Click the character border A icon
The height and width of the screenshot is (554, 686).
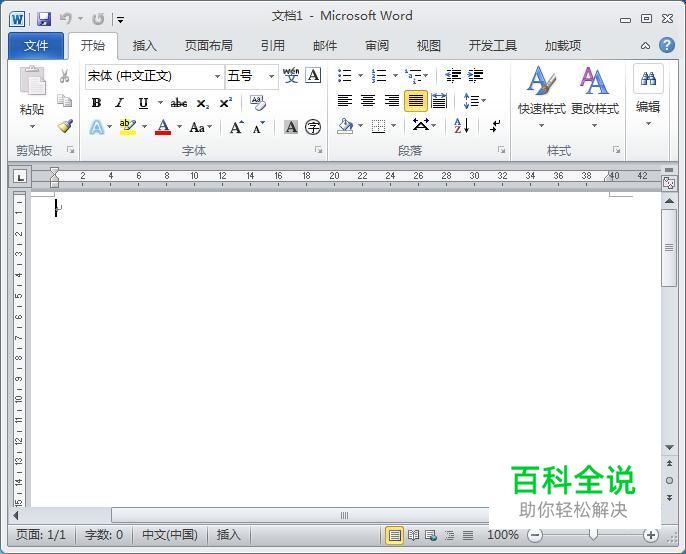pos(313,76)
